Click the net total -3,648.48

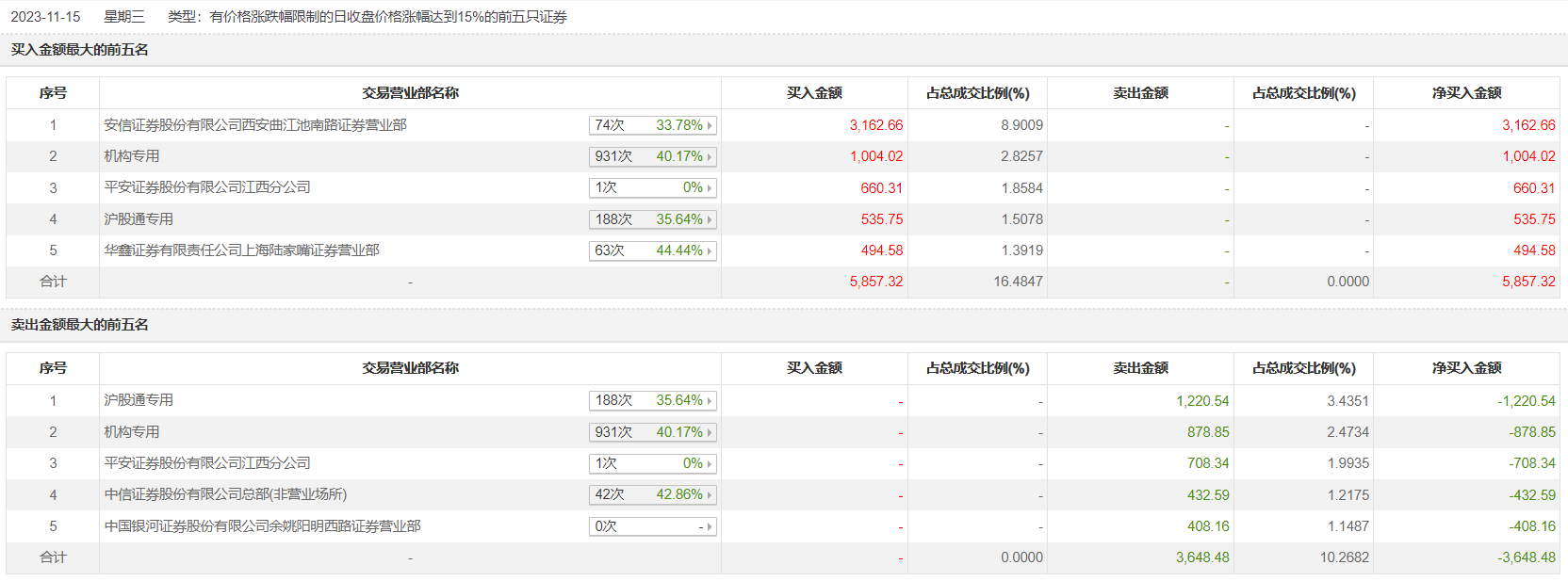(1527, 557)
